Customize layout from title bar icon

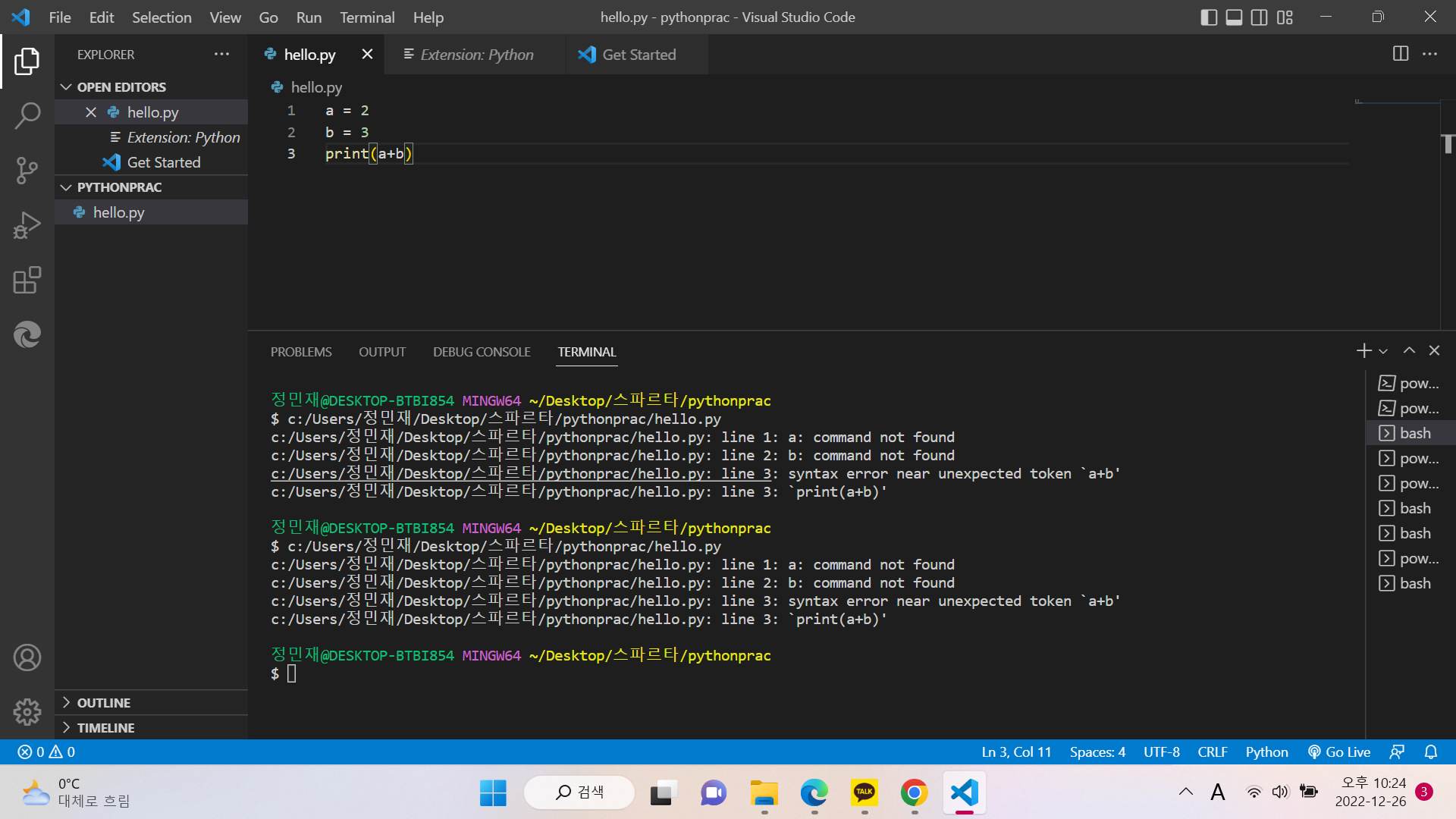pyautogui.click(x=1285, y=17)
